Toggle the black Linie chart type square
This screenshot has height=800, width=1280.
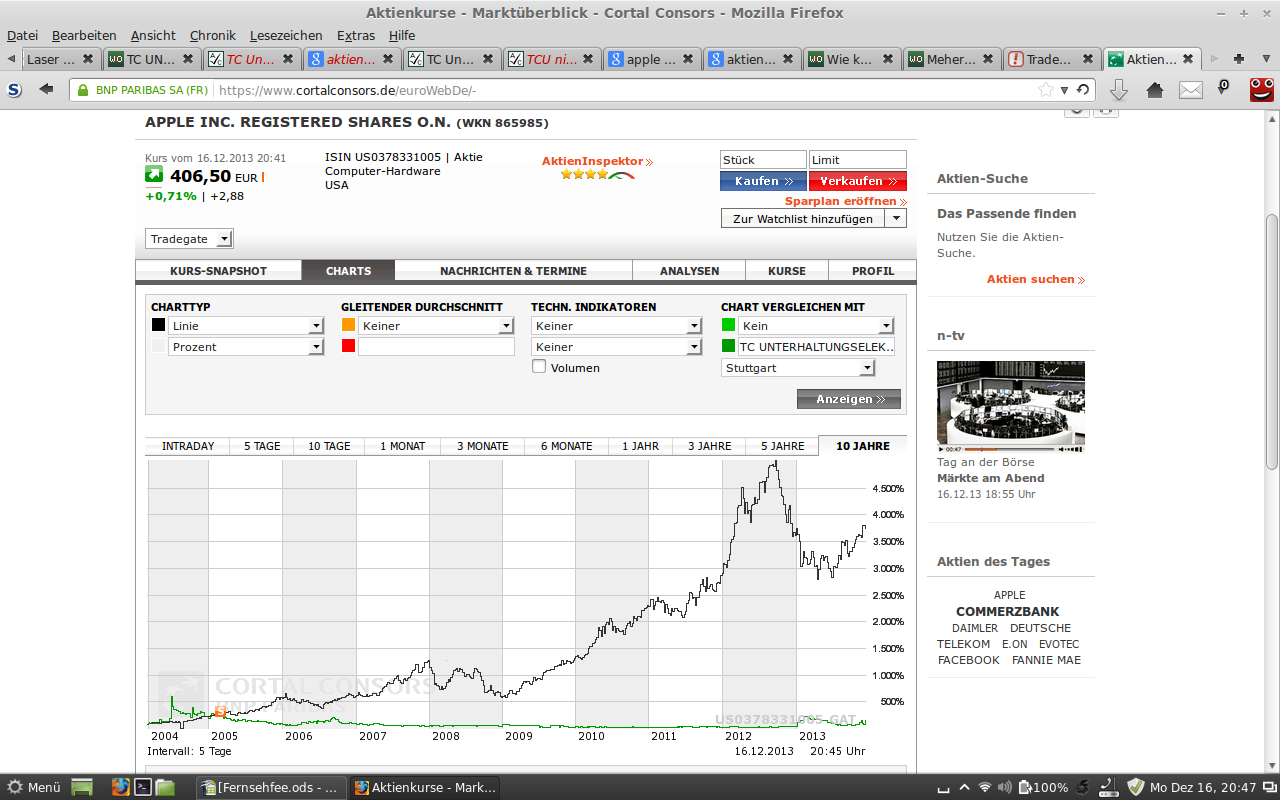pyautogui.click(x=157, y=324)
